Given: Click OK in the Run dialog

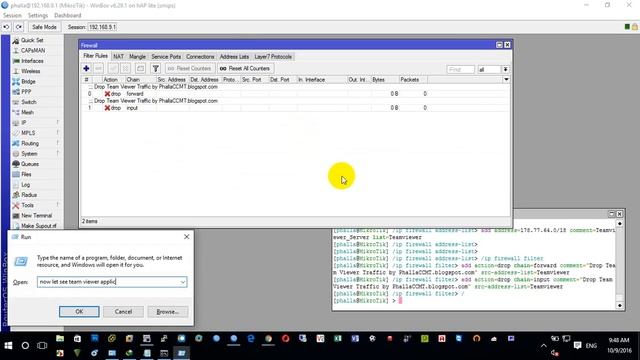Looking at the screenshot, I should point(79,311).
